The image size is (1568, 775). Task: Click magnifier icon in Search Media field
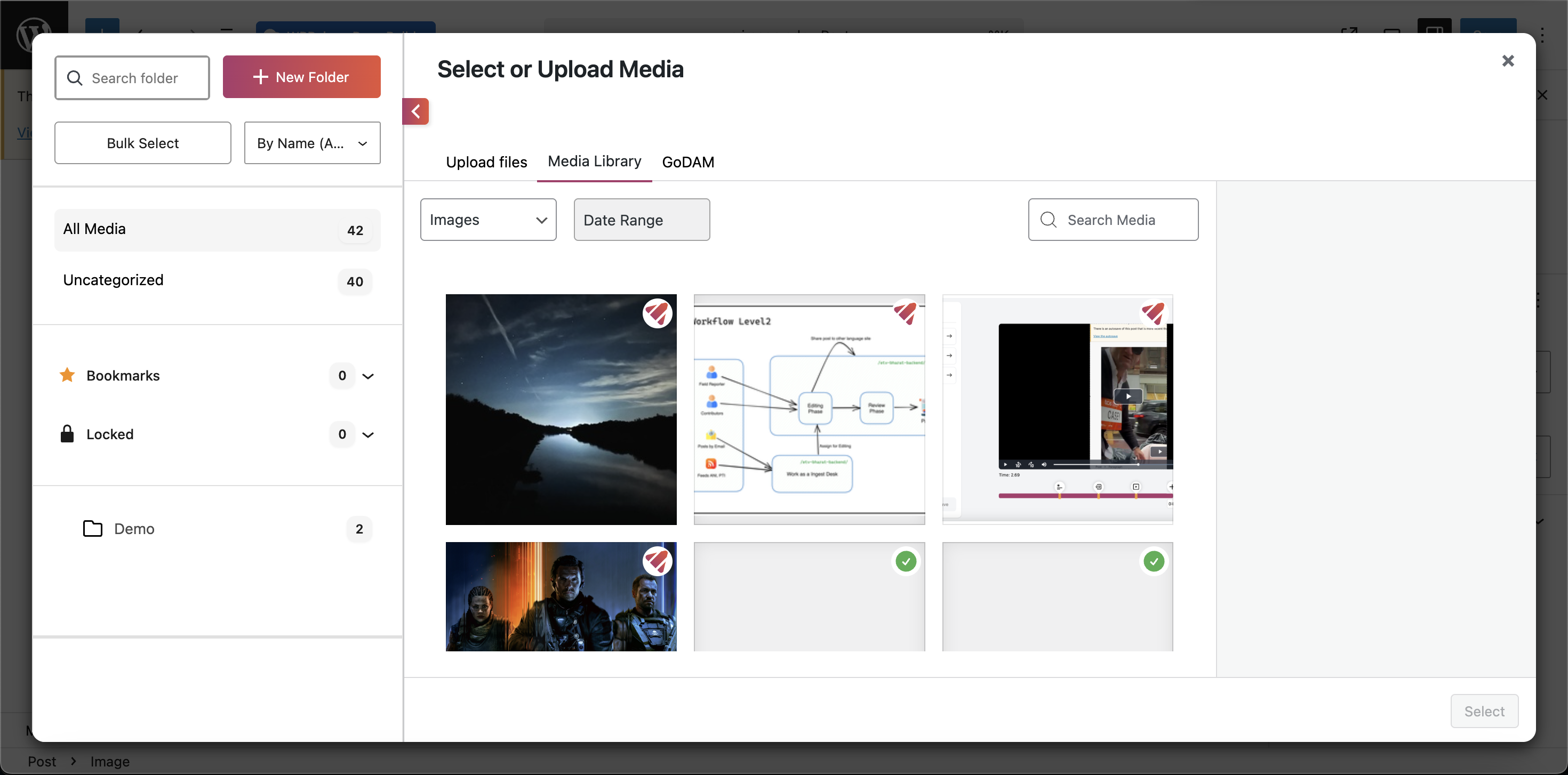pos(1048,220)
